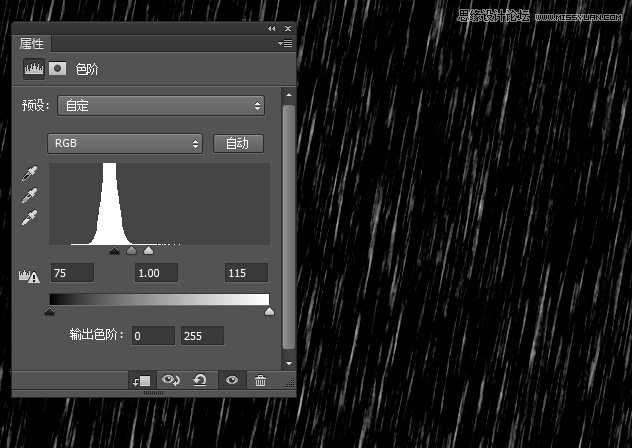Click the highlight input field showing 115

[x=246, y=273]
